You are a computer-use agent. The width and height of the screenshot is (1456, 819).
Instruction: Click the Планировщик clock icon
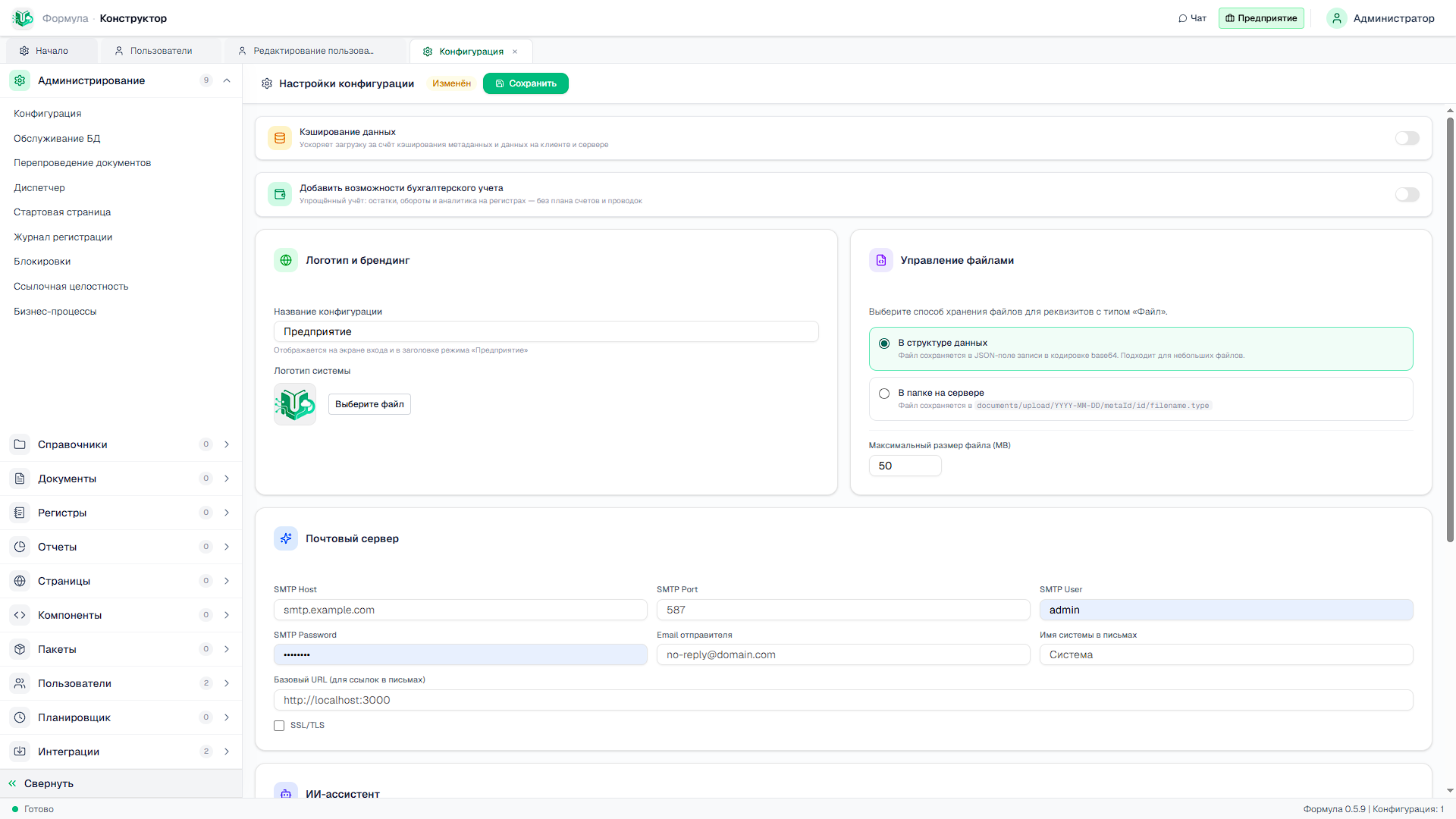coord(20,717)
